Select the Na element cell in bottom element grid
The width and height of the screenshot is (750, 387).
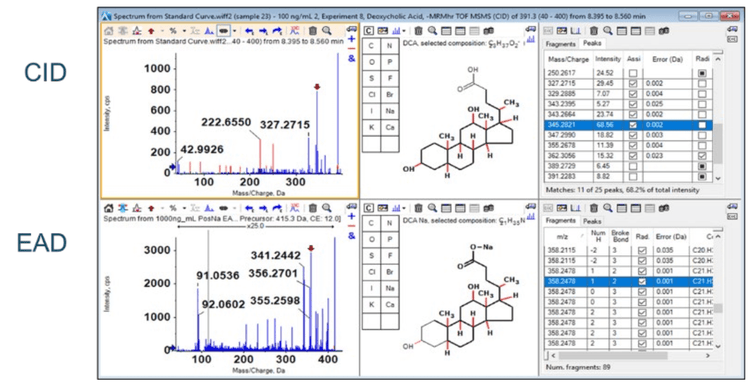(x=390, y=288)
